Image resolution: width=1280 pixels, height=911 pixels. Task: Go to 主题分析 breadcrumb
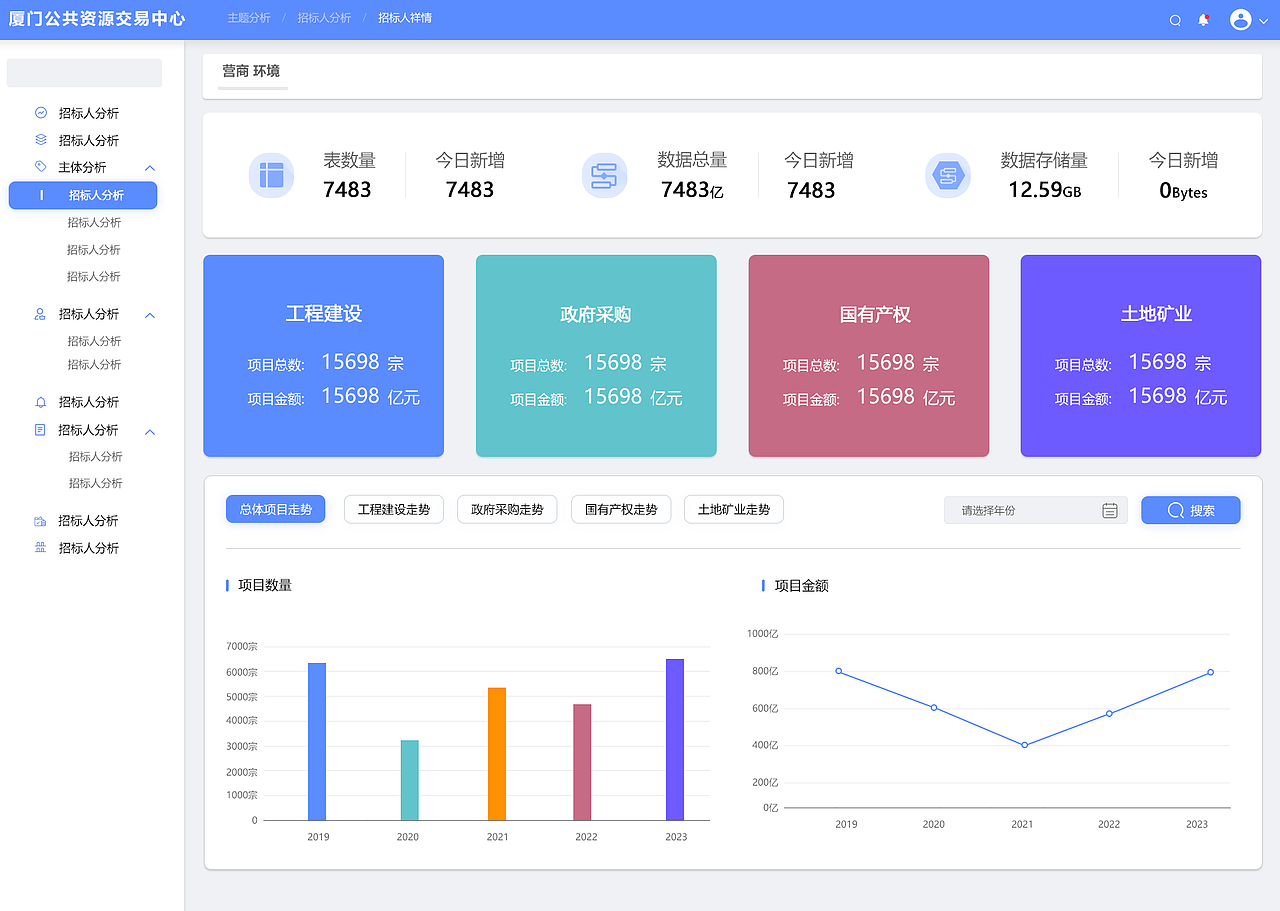(249, 18)
